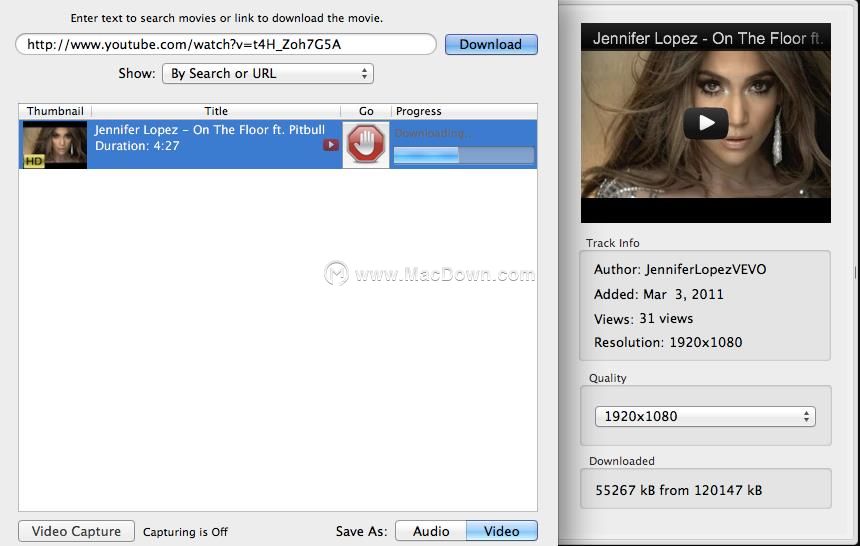860x546 pixels.
Task: Select Video in Save As toggle
Action: 502,531
